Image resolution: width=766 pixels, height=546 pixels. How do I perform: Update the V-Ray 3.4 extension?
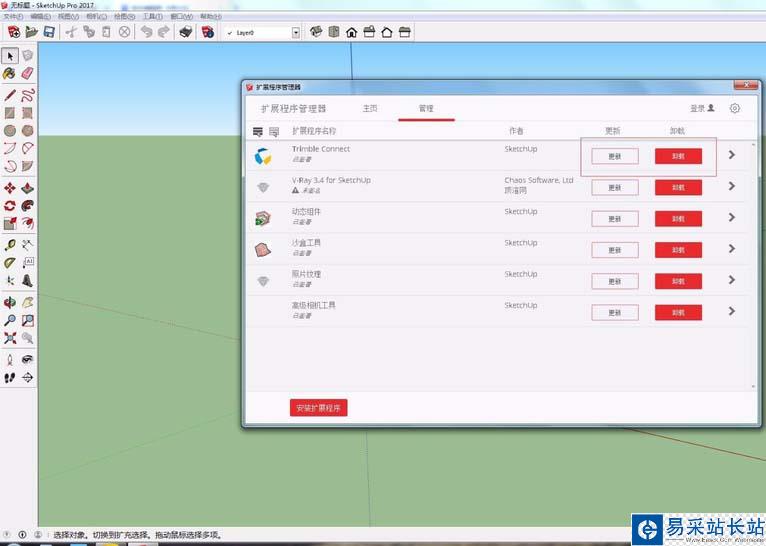[615, 188]
